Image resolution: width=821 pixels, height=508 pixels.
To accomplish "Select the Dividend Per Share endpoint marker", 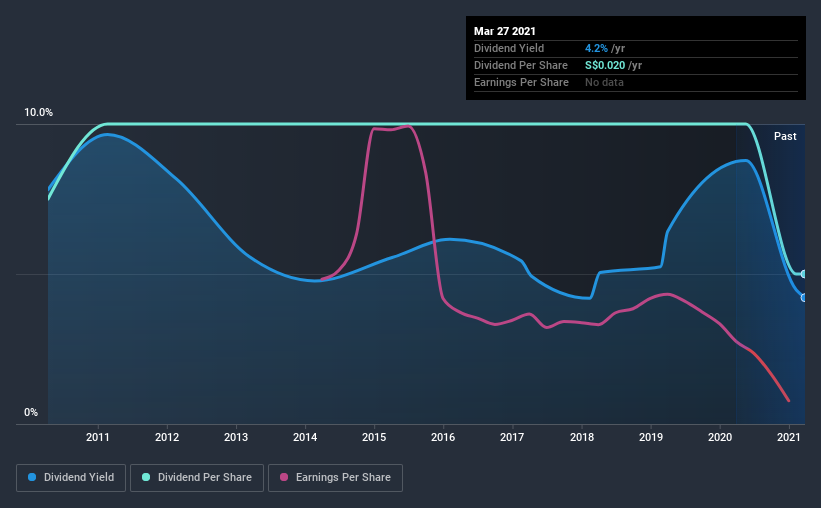I will [x=803, y=274].
